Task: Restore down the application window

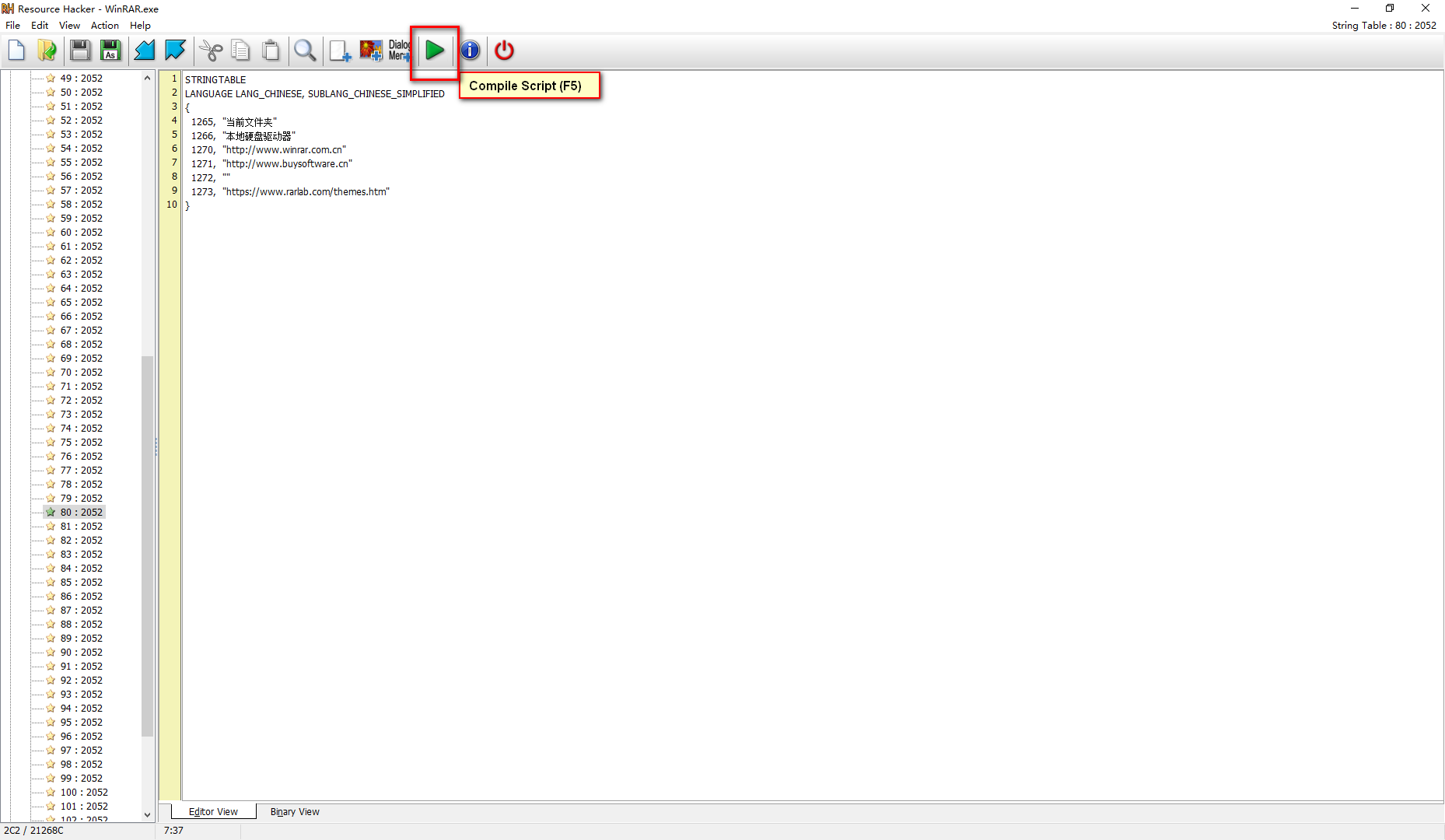Action: pyautogui.click(x=1390, y=9)
